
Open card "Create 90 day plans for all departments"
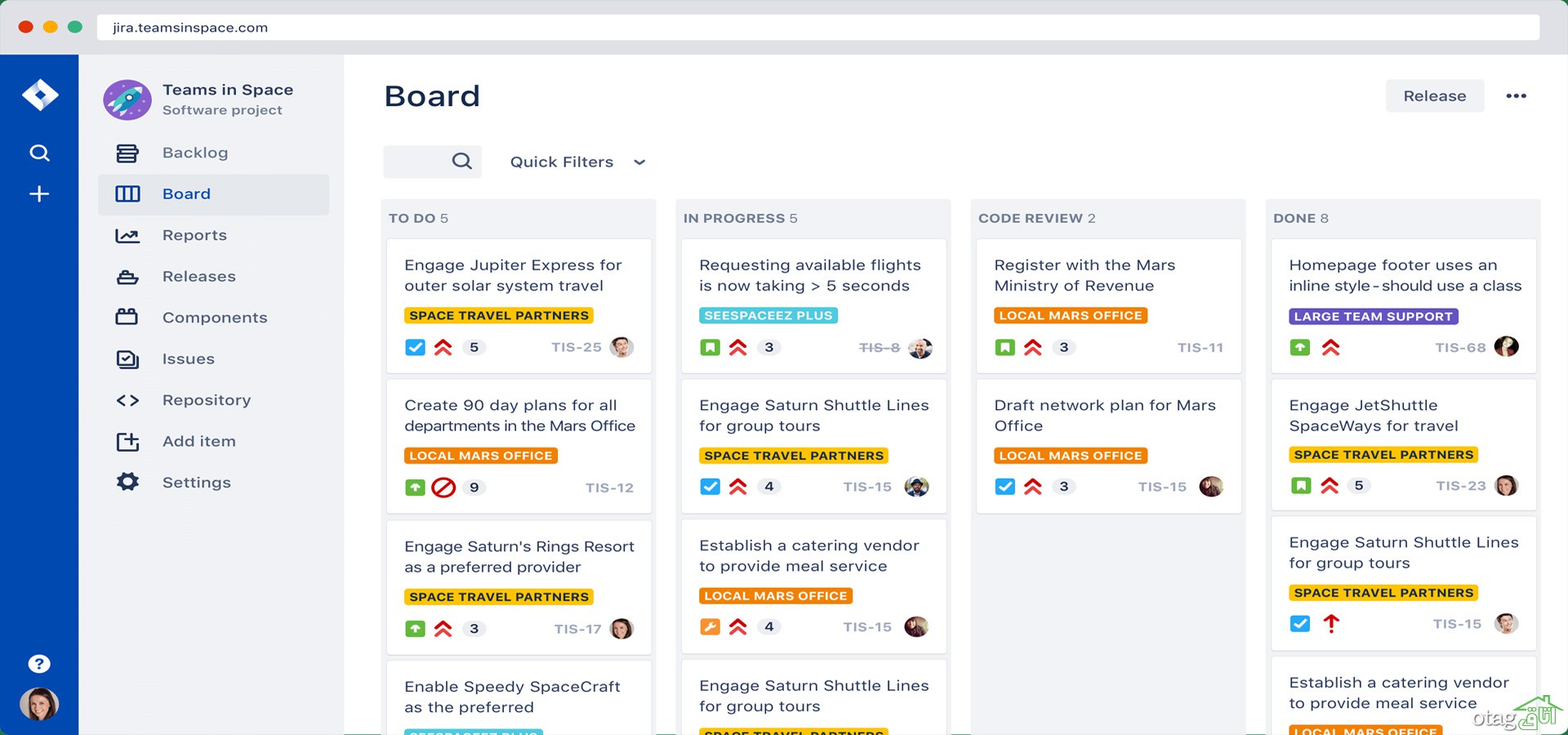click(x=519, y=447)
